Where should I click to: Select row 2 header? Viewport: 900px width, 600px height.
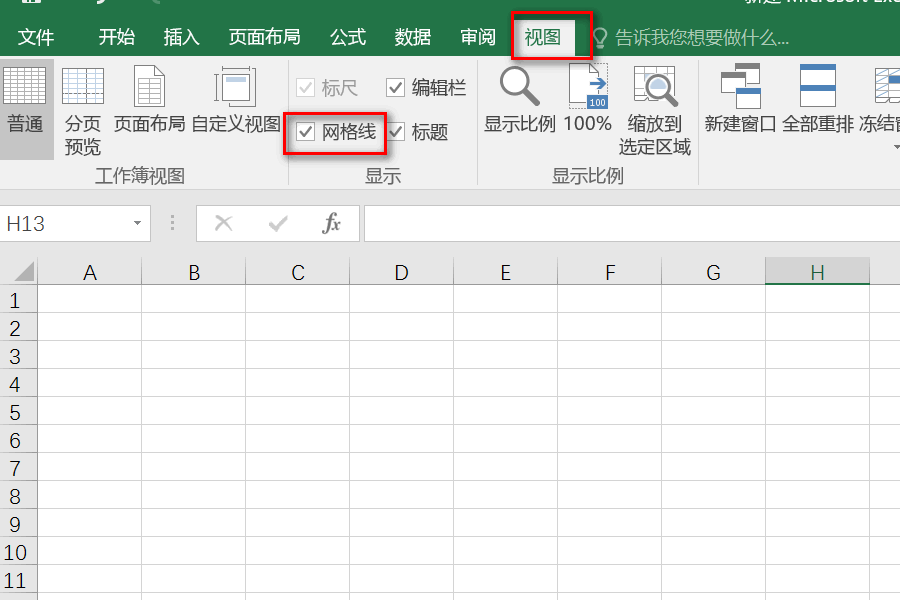[x=18, y=328]
